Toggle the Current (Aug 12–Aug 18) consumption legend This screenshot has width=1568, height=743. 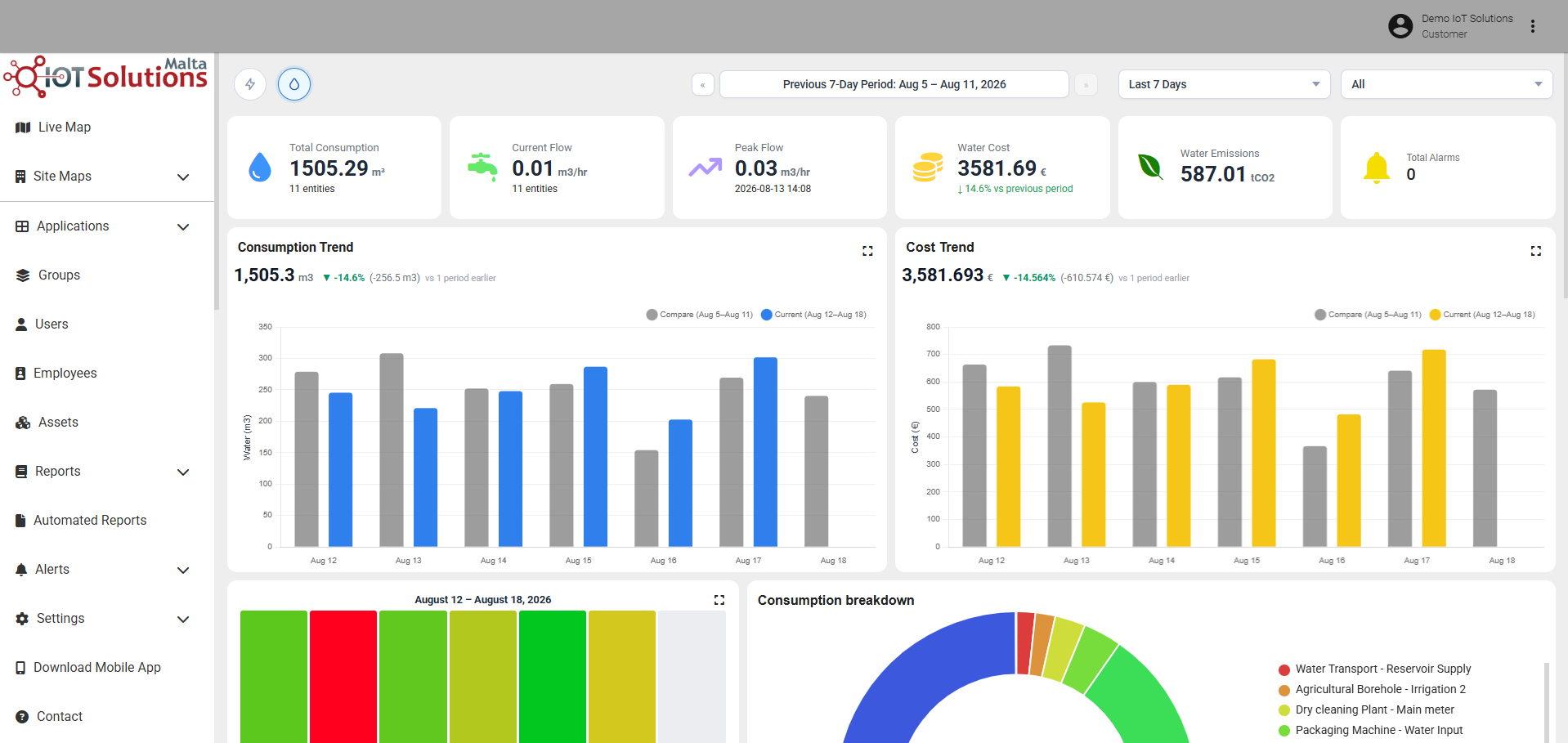click(x=813, y=315)
